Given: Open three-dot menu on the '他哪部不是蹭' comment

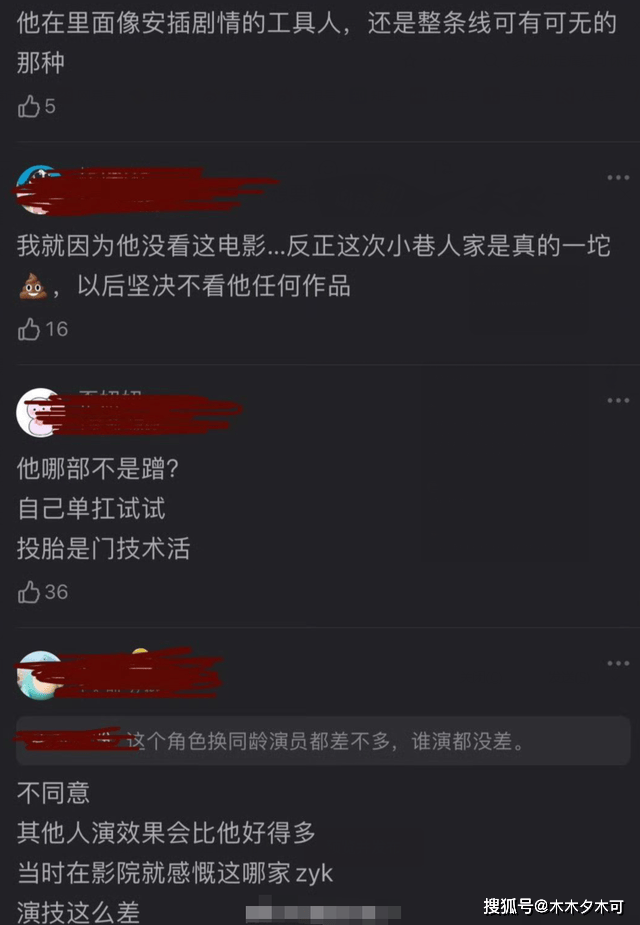Looking at the screenshot, I should pos(618,401).
